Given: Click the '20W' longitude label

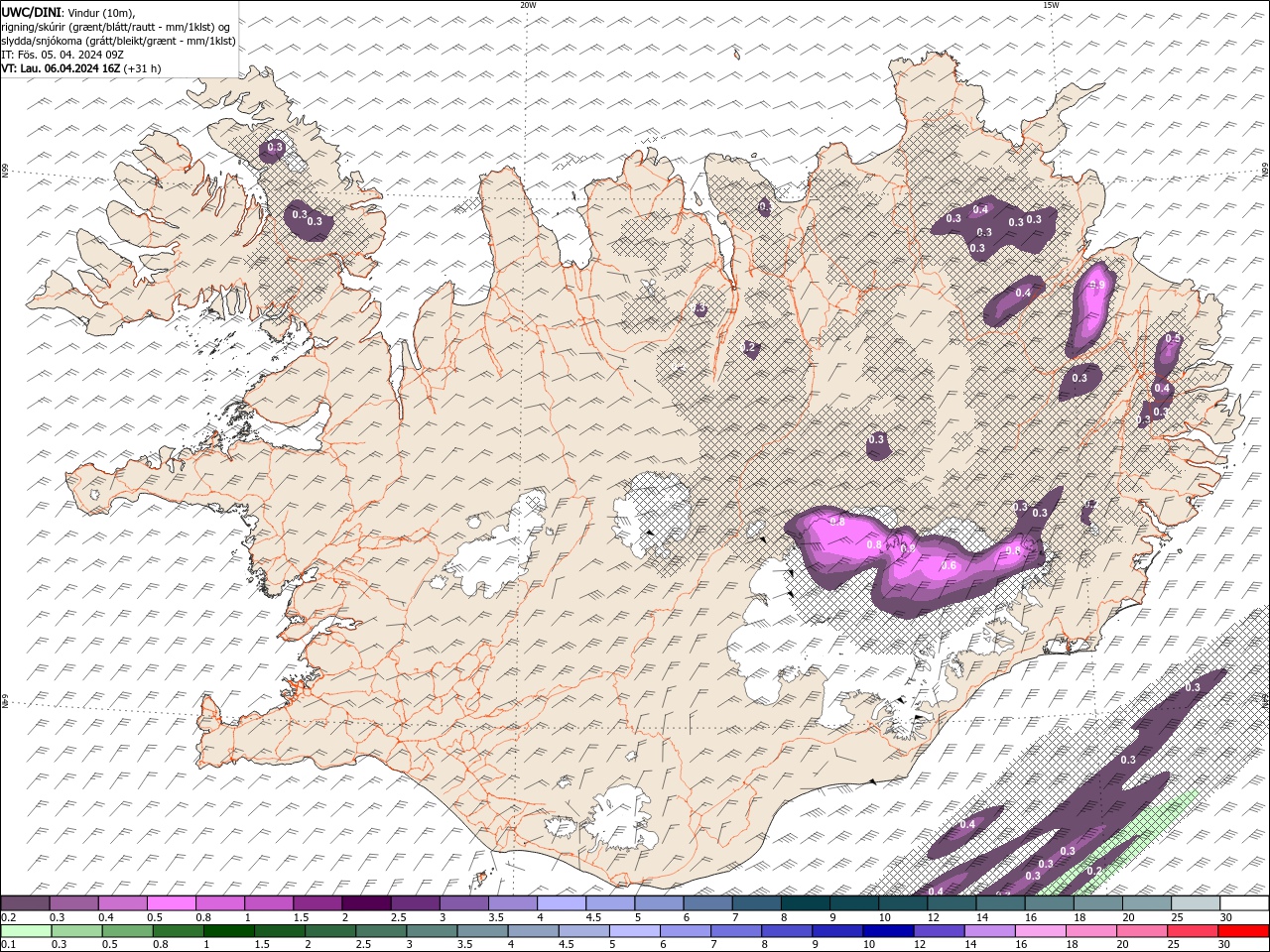Looking at the screenshot, I should (x=528, y=5).
